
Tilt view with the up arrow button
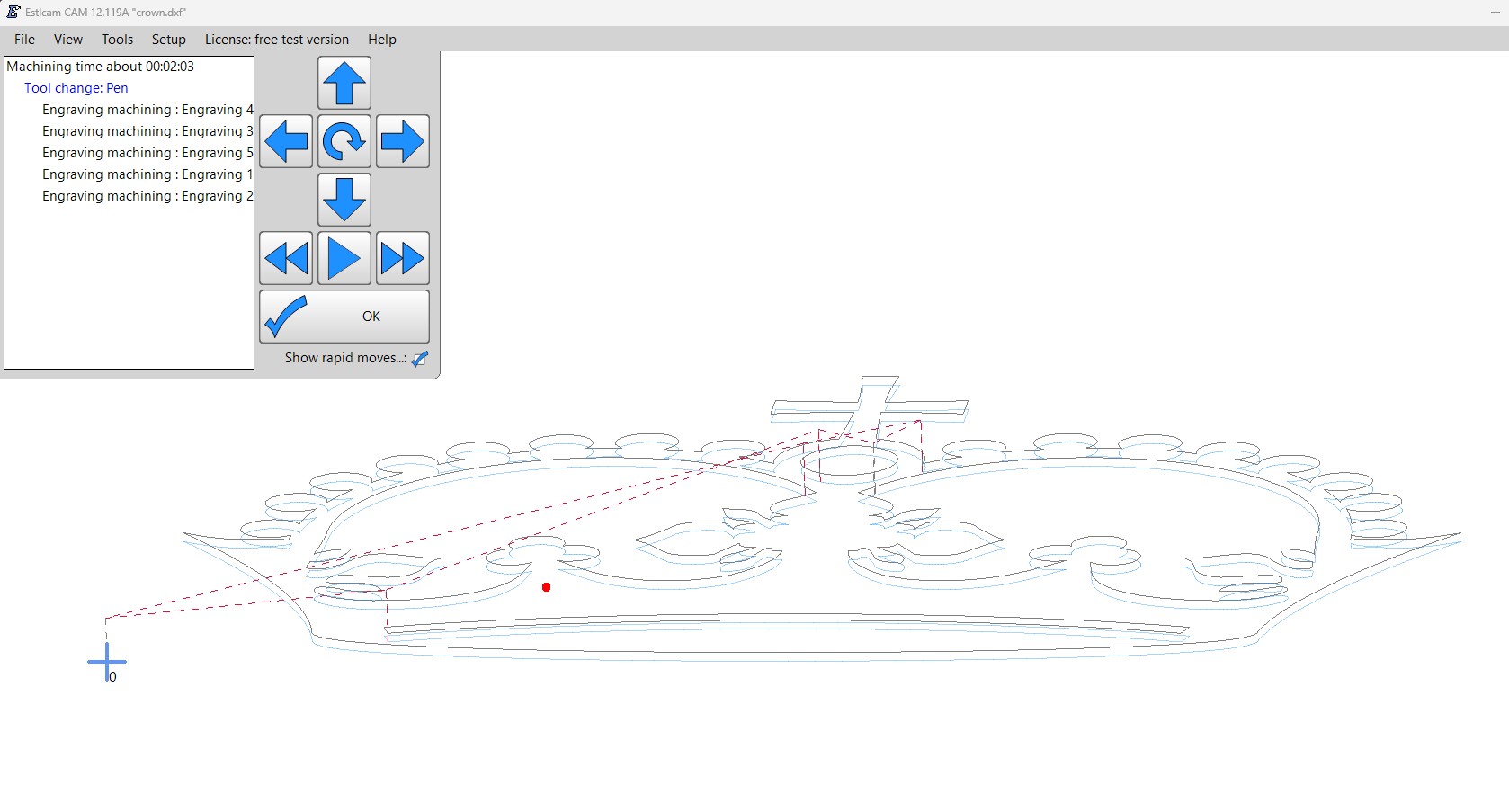[x=344, y=83]
